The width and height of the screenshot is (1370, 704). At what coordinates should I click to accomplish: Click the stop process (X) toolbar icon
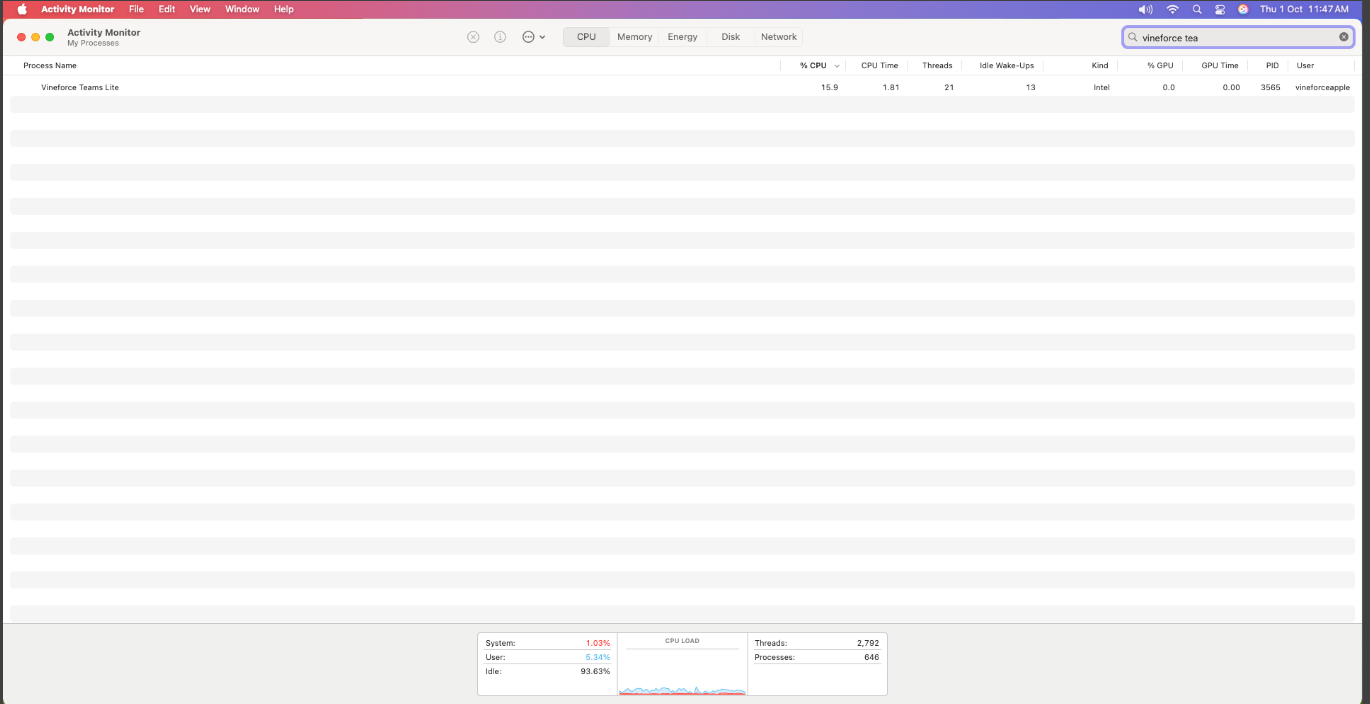[x=473, y=37]
